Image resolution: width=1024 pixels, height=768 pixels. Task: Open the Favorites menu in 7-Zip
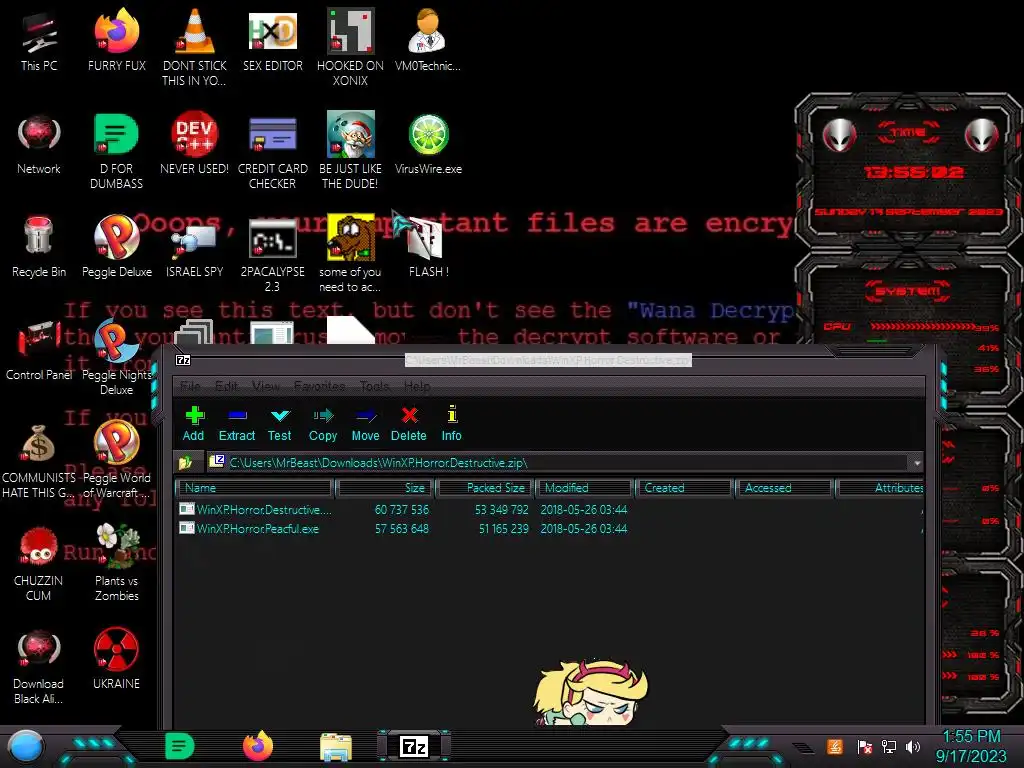pyautogui.click(x=319, y=386)
